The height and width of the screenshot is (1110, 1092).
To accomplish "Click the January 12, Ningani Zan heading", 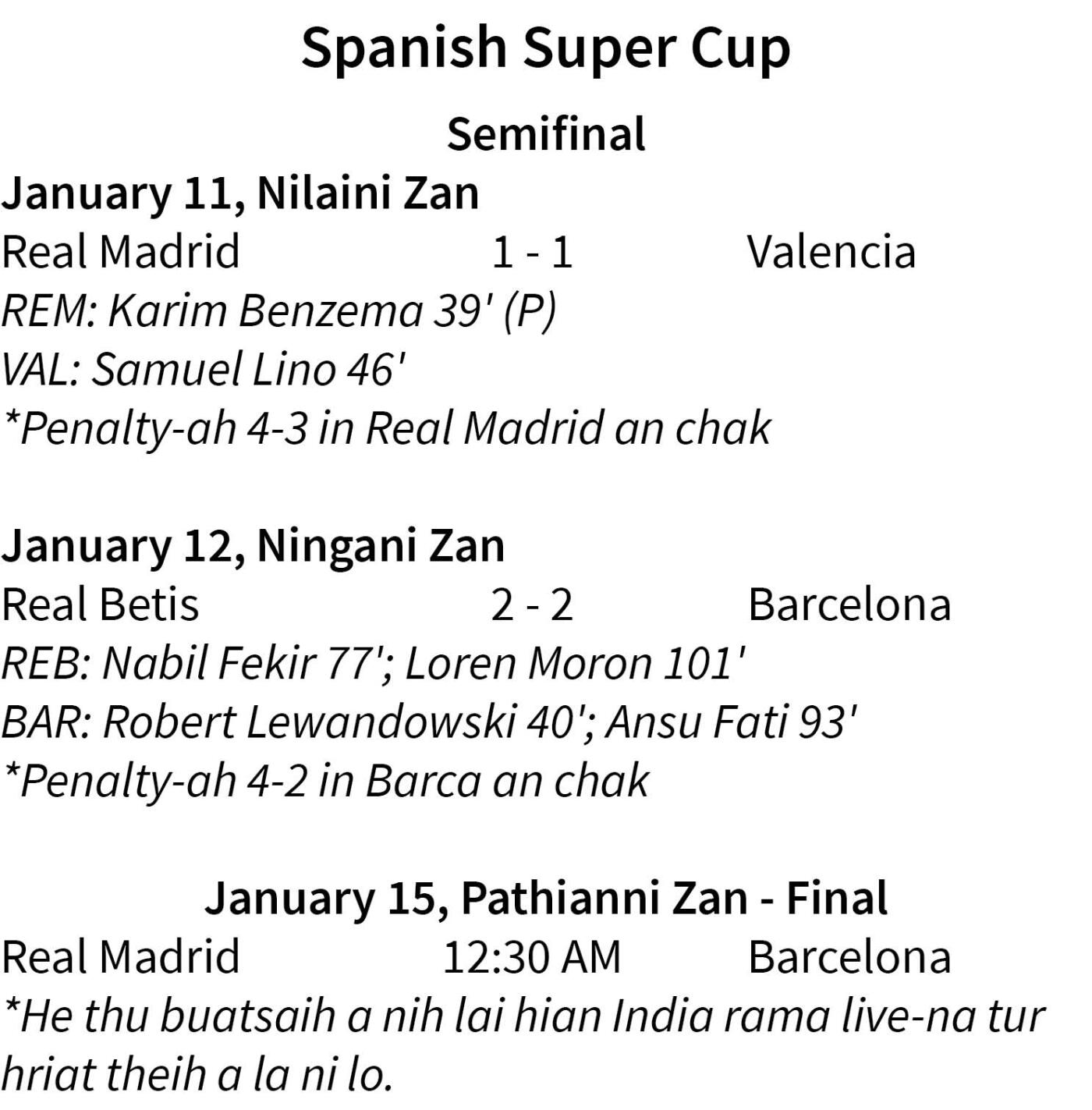I will [253, 546].
